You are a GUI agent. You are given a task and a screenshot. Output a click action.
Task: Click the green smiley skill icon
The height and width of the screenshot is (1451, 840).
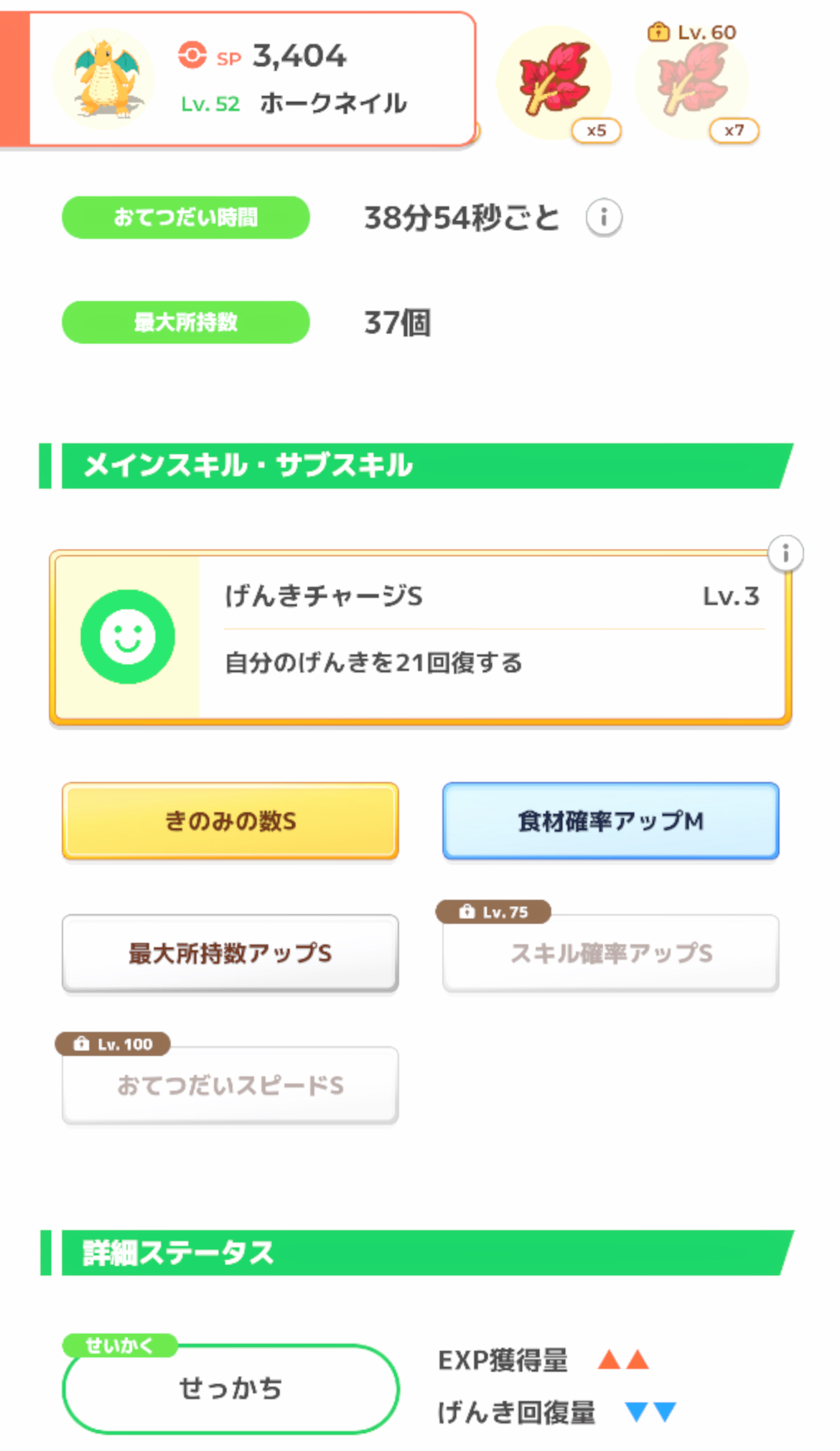point(128,637)
